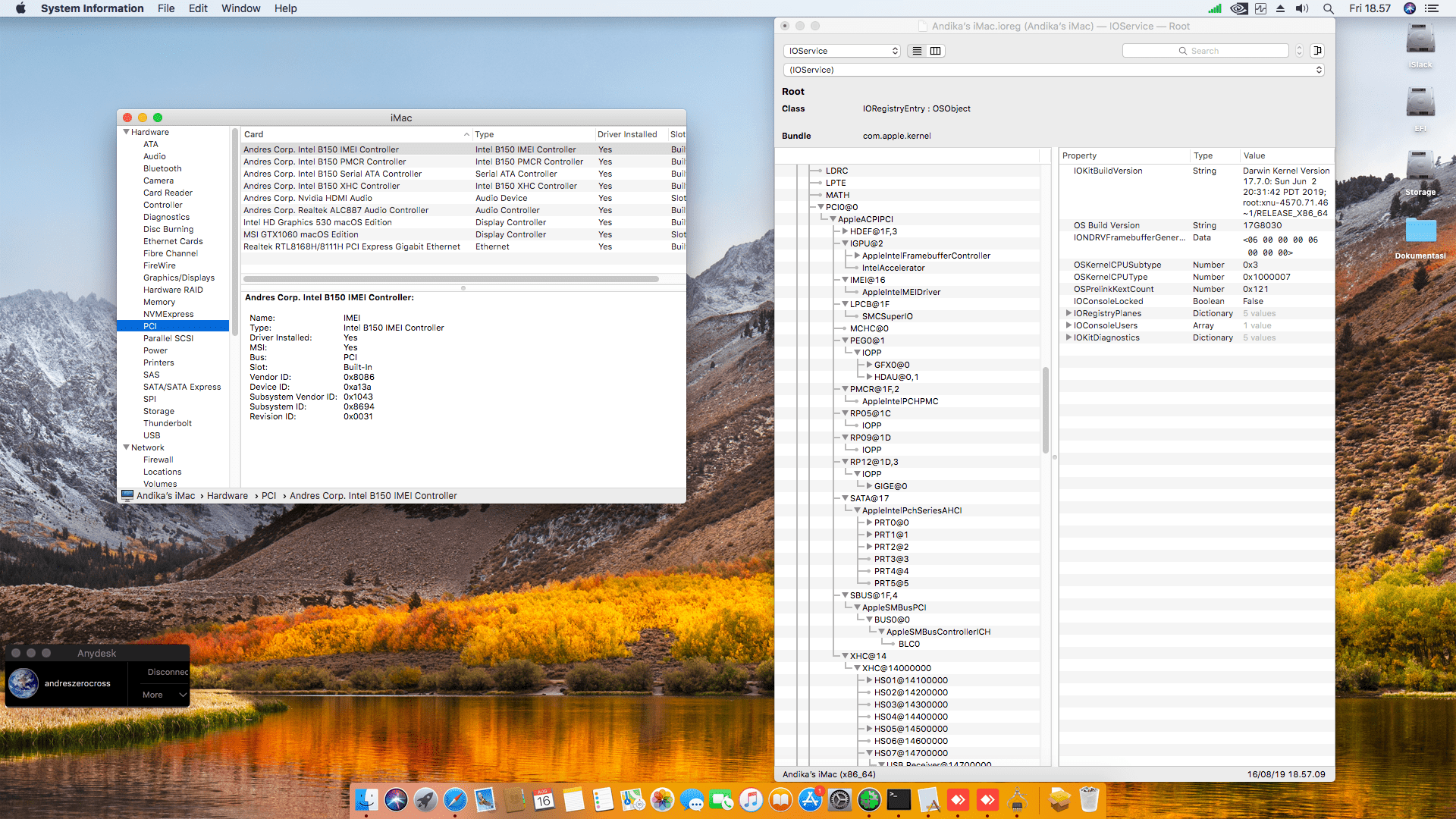
Task: Open Spotlight search magnifier in menu bar
Action: tap(1329, 8)
